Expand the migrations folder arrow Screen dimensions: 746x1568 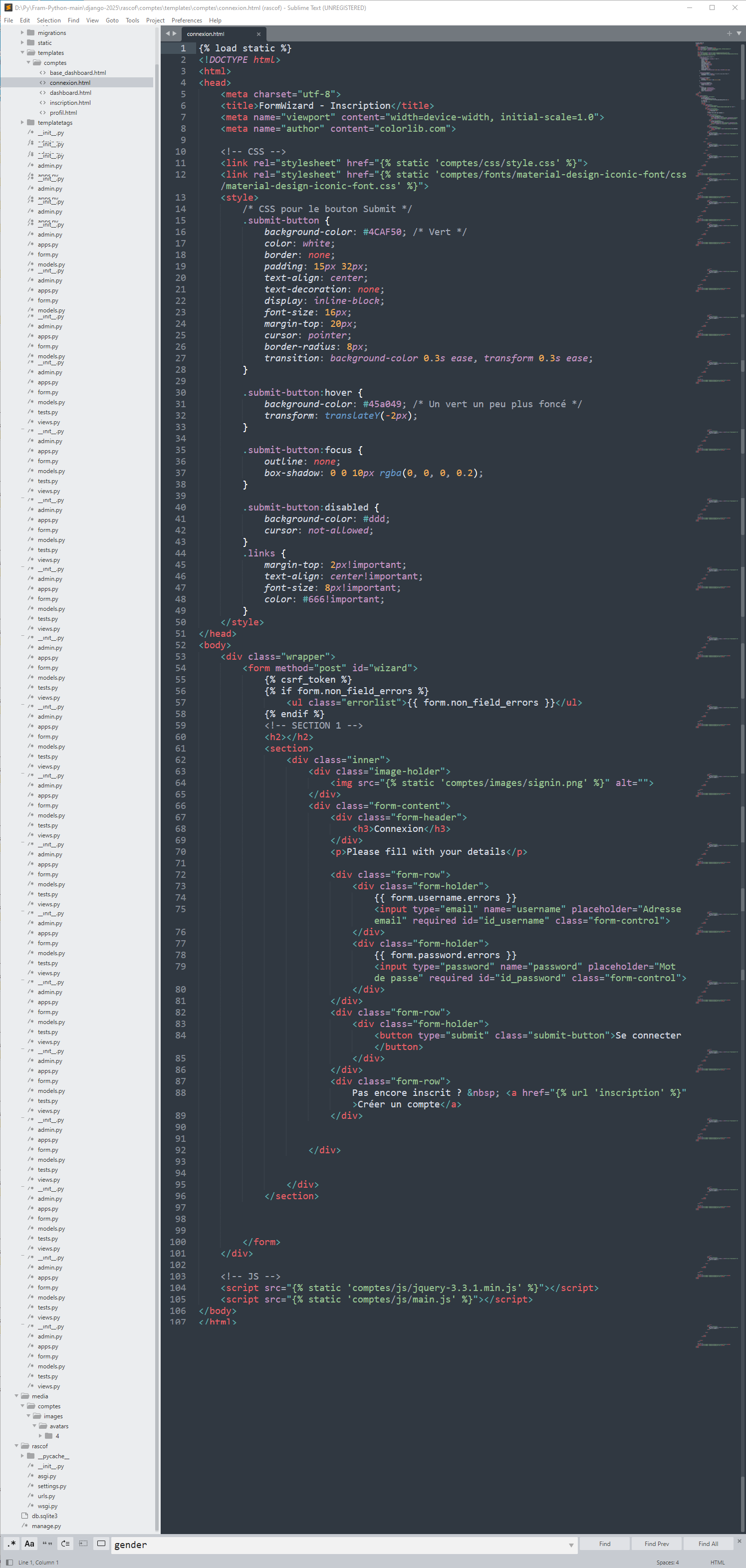click(22, 33)
